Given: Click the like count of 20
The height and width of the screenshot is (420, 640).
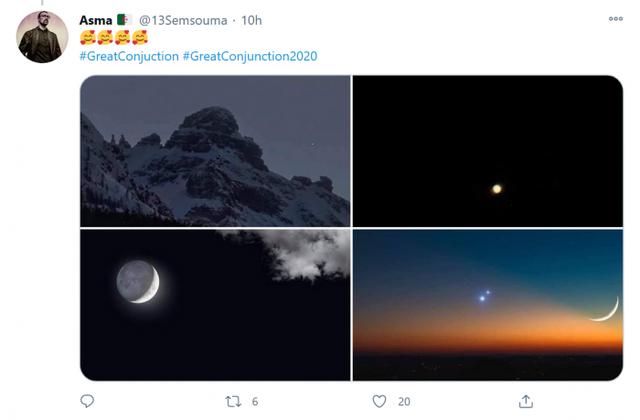Looking at the screenshot, I should 404,401.
